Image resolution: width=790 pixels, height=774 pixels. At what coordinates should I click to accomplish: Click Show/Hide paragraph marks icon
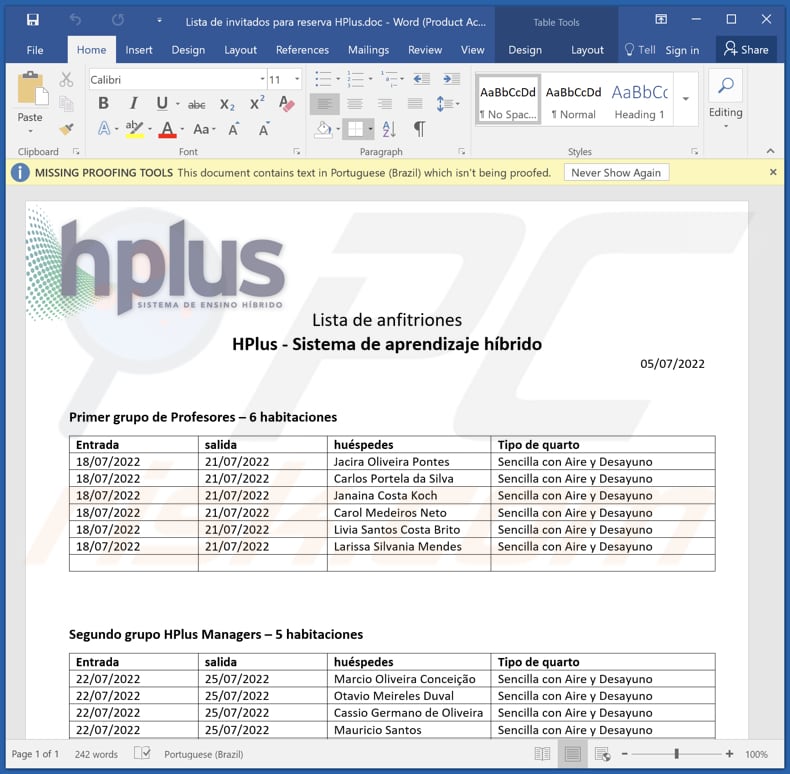(419, 130)
